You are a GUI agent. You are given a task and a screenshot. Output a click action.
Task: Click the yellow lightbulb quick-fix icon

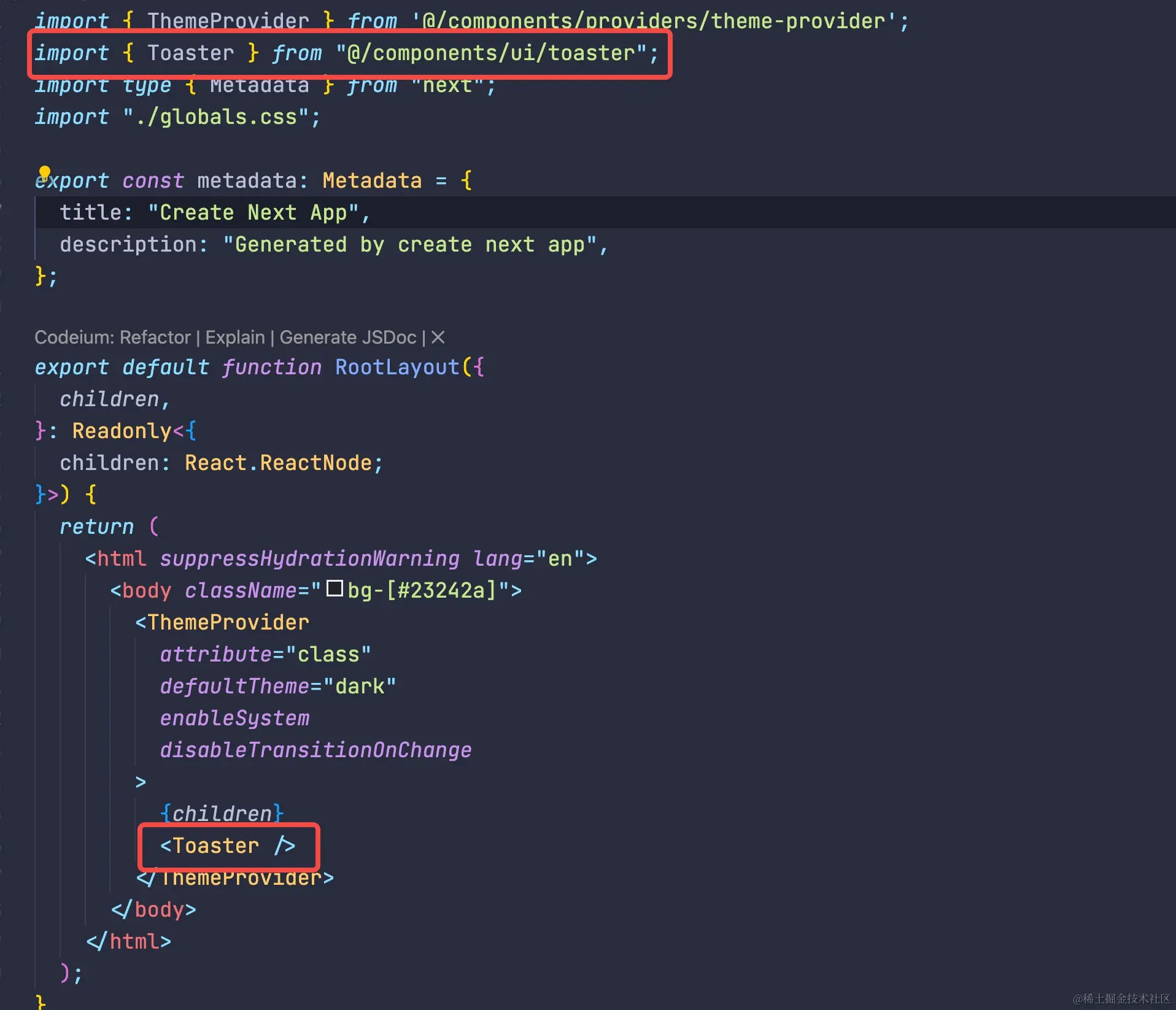pos(45,172)
